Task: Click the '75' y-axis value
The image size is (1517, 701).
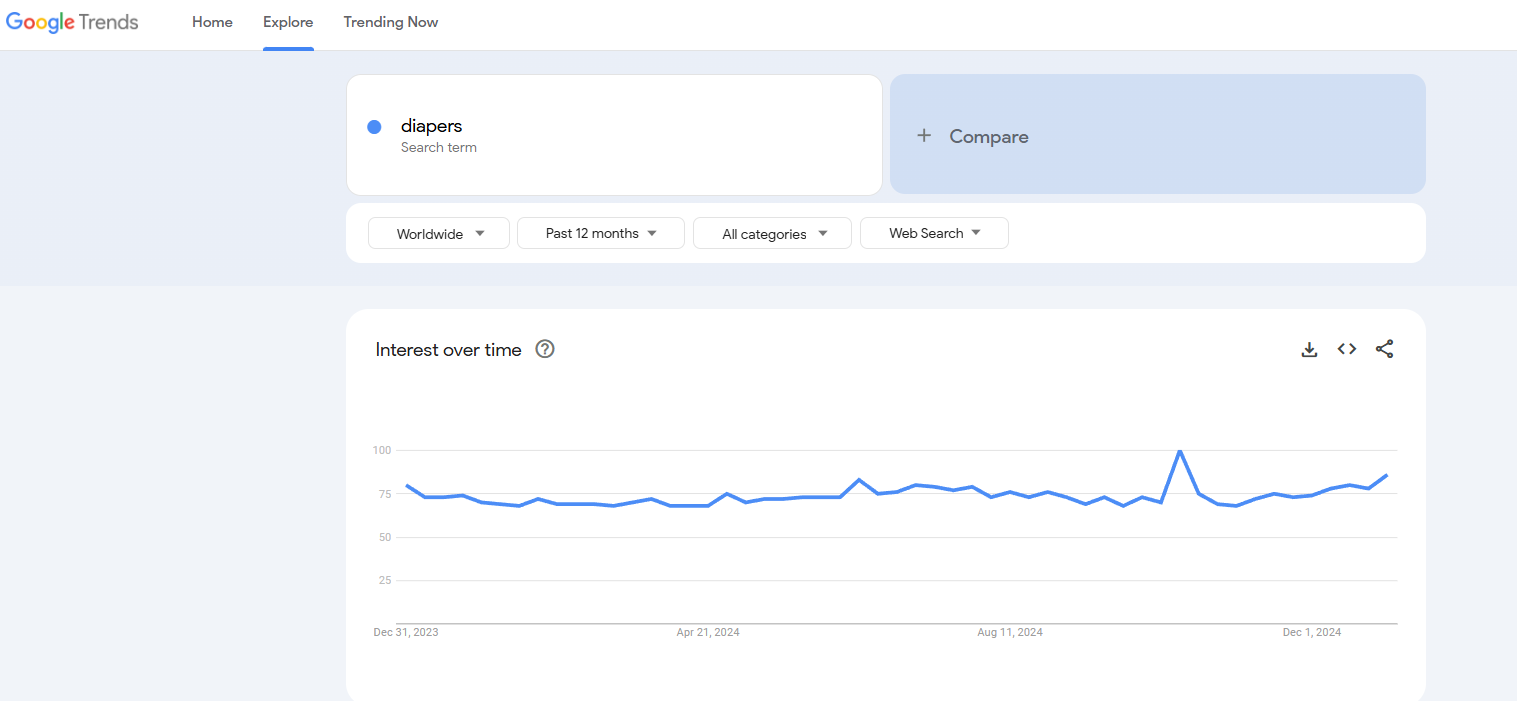Action: [x=385, y=494]
